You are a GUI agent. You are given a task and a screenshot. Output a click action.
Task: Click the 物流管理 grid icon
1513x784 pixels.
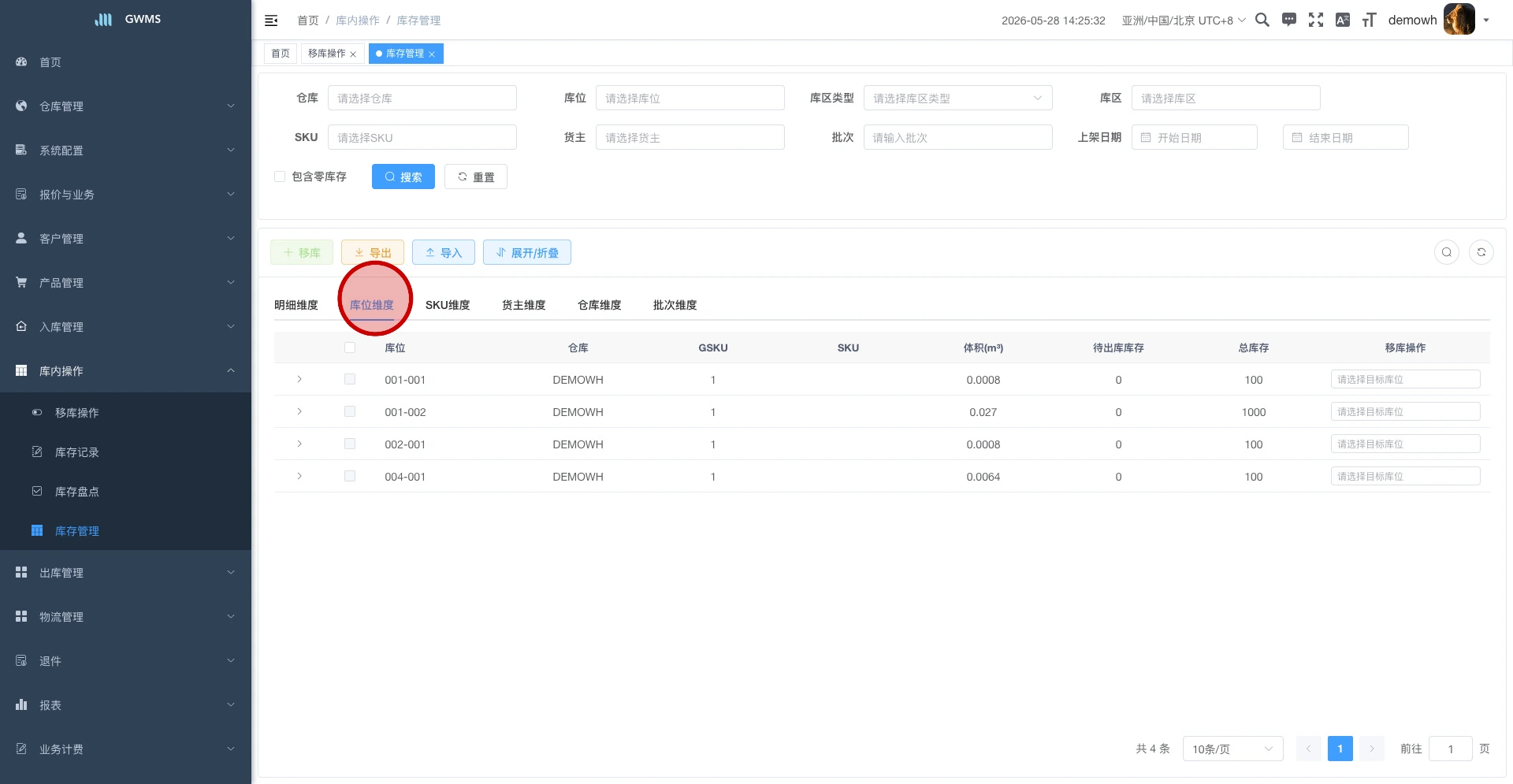pyautogui.click(x=21, y=616)
